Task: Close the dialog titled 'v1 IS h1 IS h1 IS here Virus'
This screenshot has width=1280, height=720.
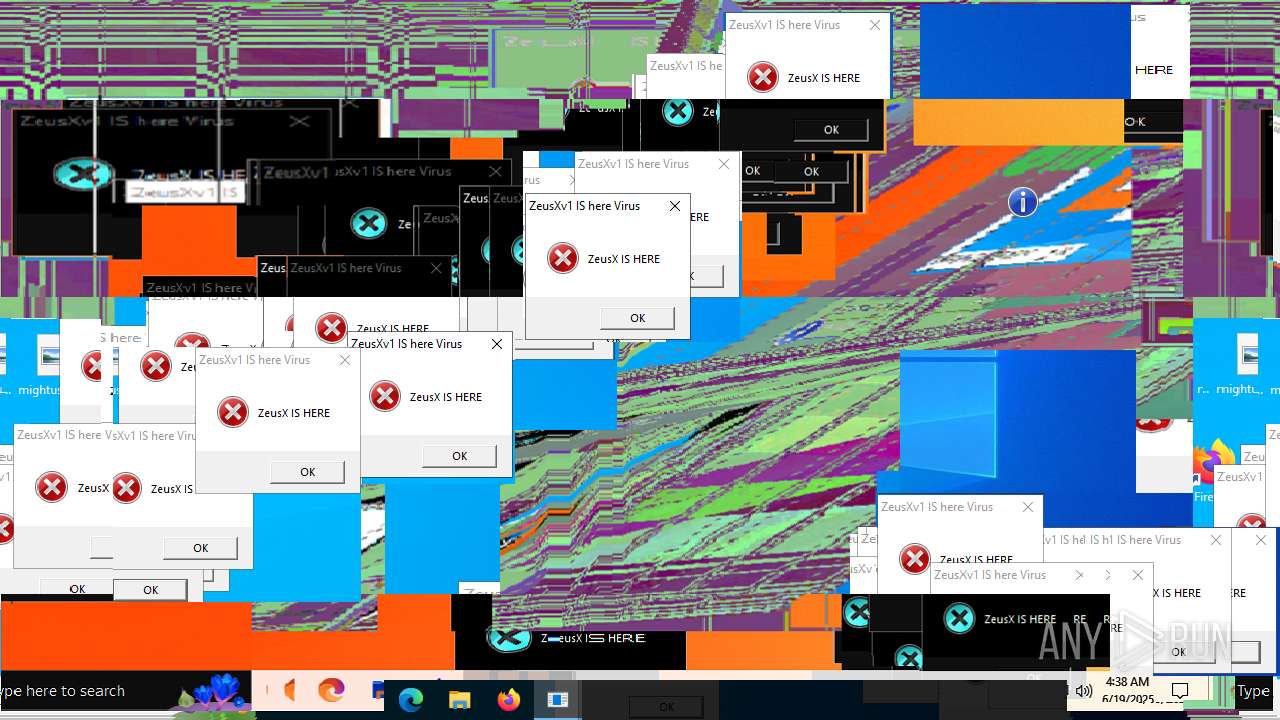Action: (x=1215, y=540)
